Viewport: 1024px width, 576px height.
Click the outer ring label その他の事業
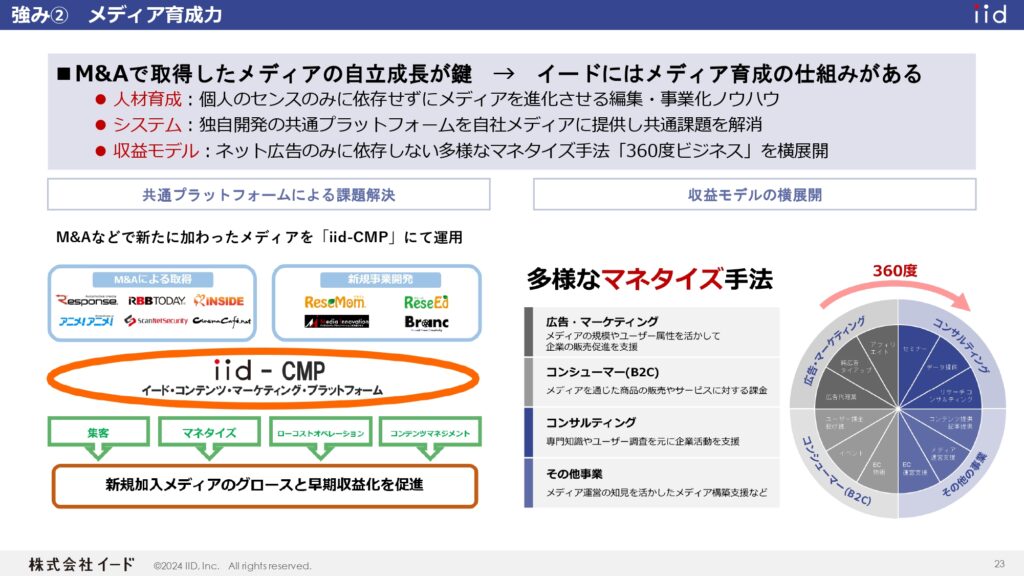pyautogui.click(x=965, y=474)
